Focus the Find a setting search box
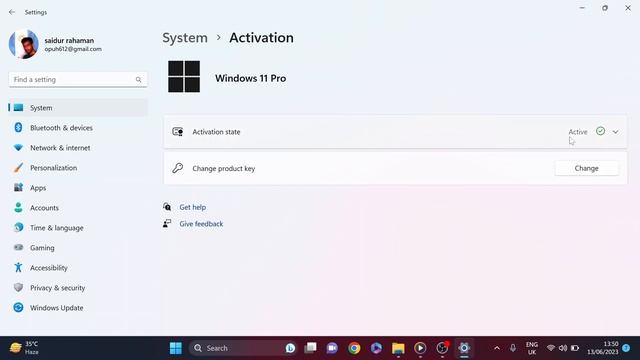Screen dimensions: 640x360 (x=78, y=80)
